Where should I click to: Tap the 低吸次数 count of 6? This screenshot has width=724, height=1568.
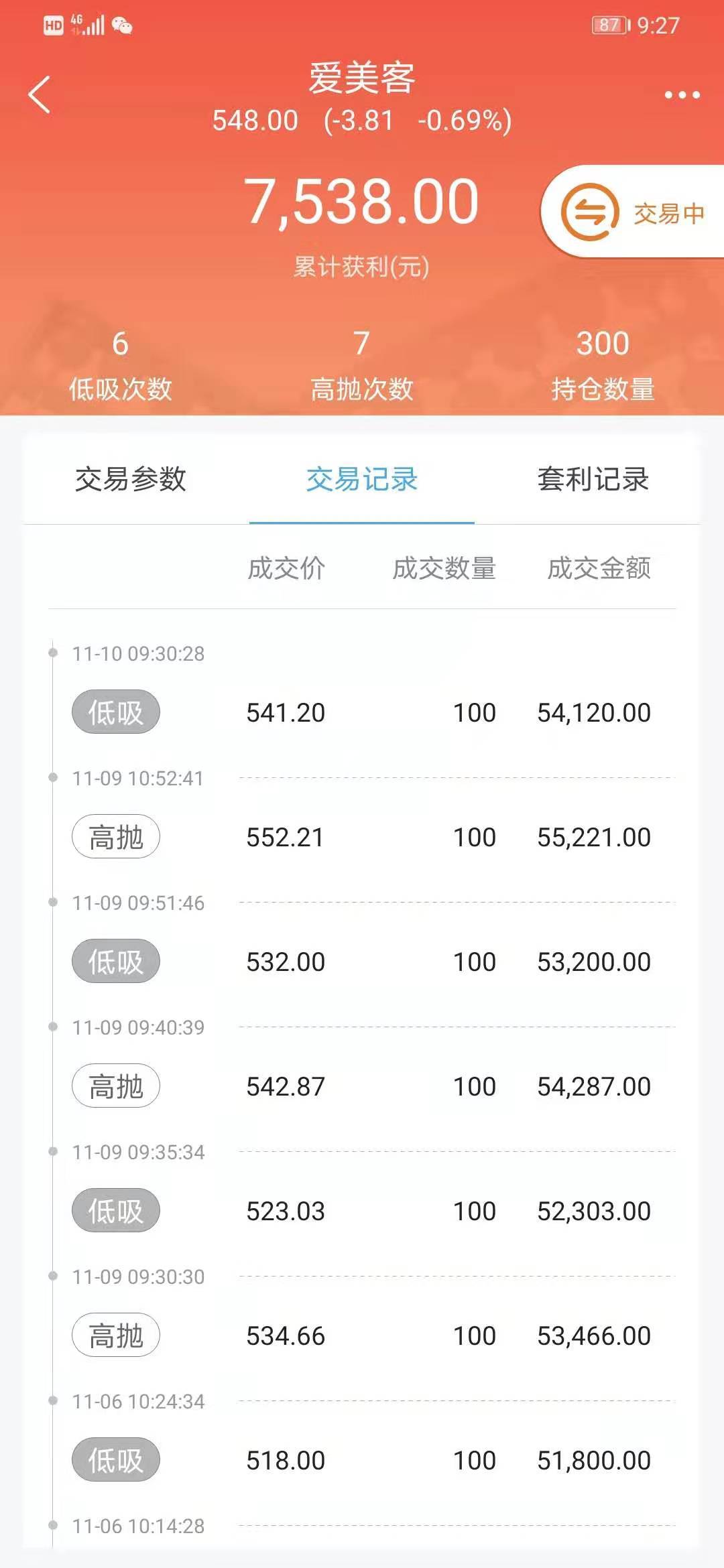pyautogui.click(x=120, y=344)
